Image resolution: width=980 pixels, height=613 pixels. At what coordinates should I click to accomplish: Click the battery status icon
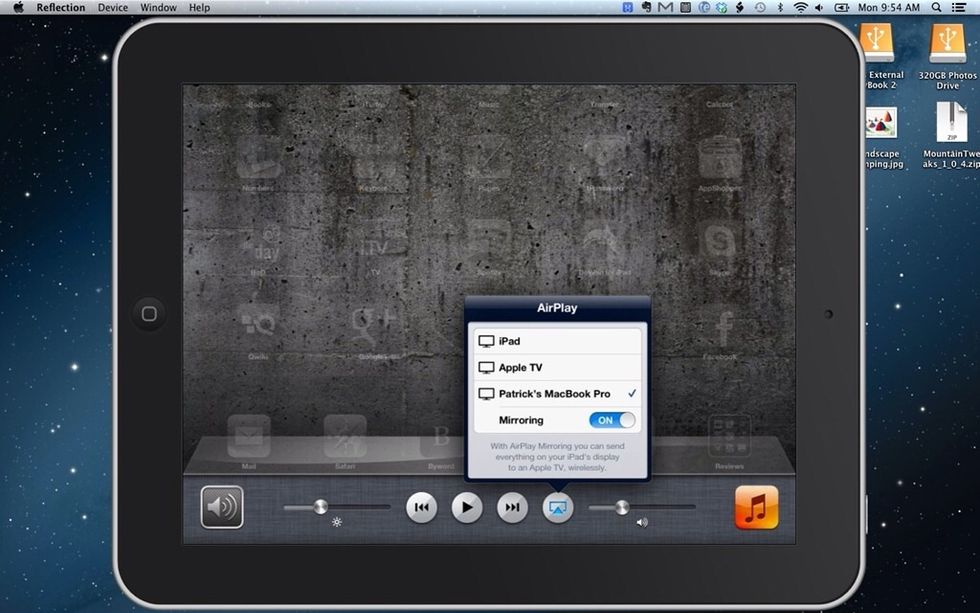pyautogui.click(x=841, y=7)
